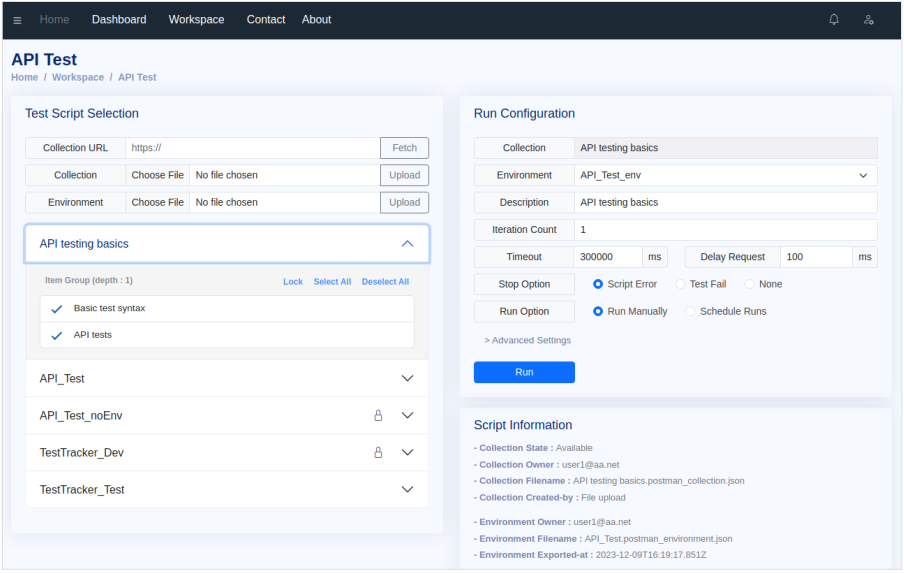Open the Workspace menu item
The width and height of the screenshot is (904, 573).
(196, 20)
